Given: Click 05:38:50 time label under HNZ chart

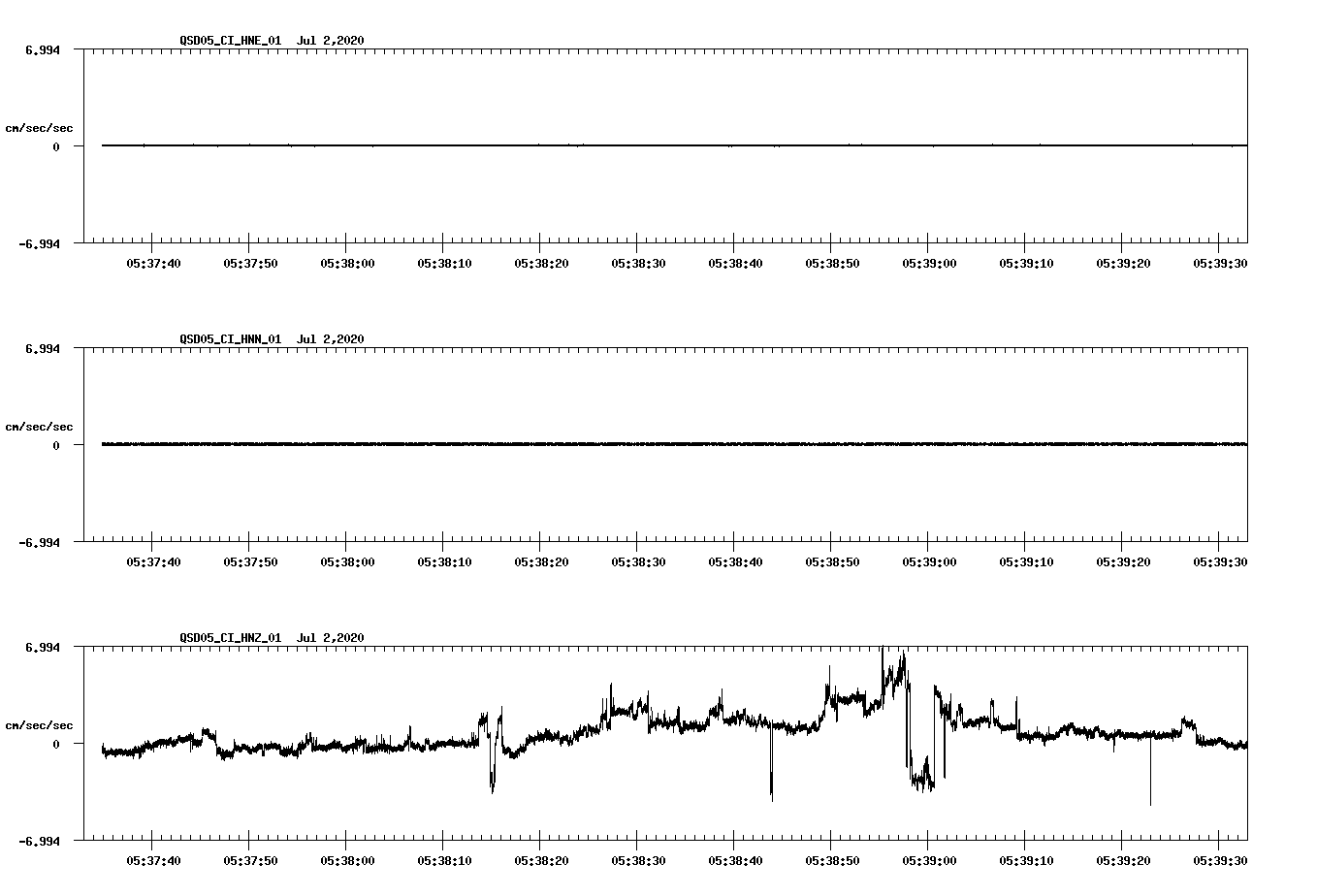Looking at the screenshot, I should coord(832,861).
